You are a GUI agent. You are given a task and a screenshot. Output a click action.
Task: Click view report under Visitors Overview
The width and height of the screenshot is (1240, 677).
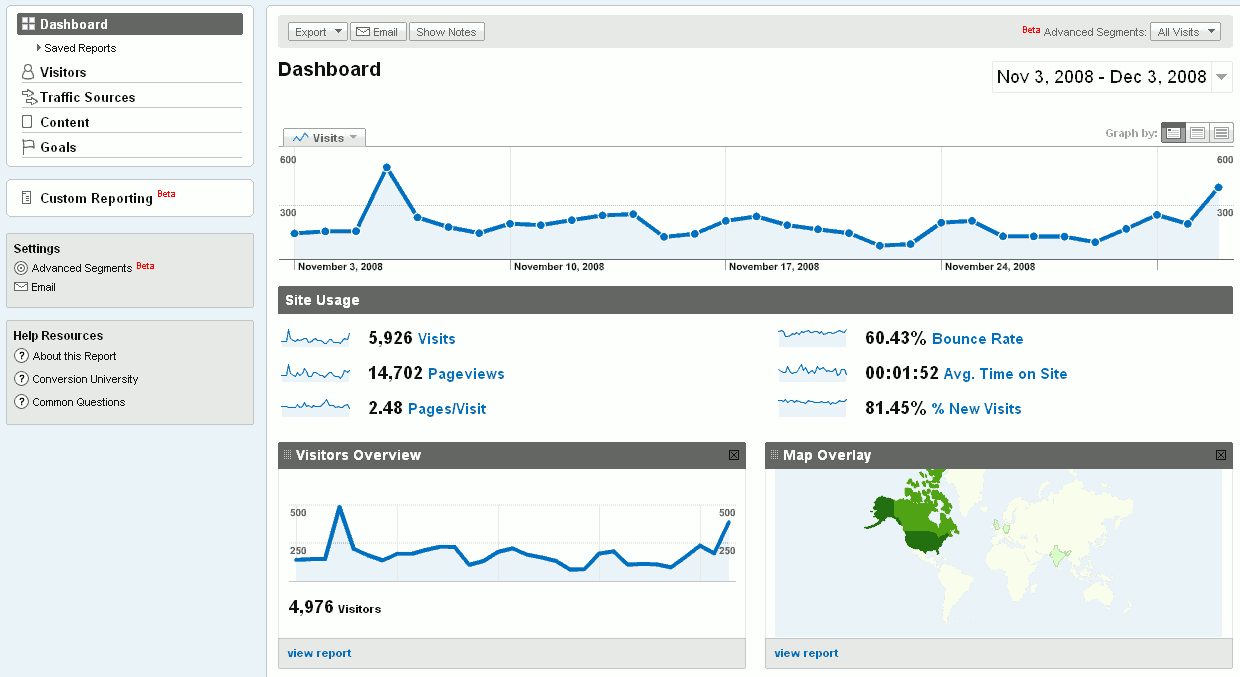(319, 653)
